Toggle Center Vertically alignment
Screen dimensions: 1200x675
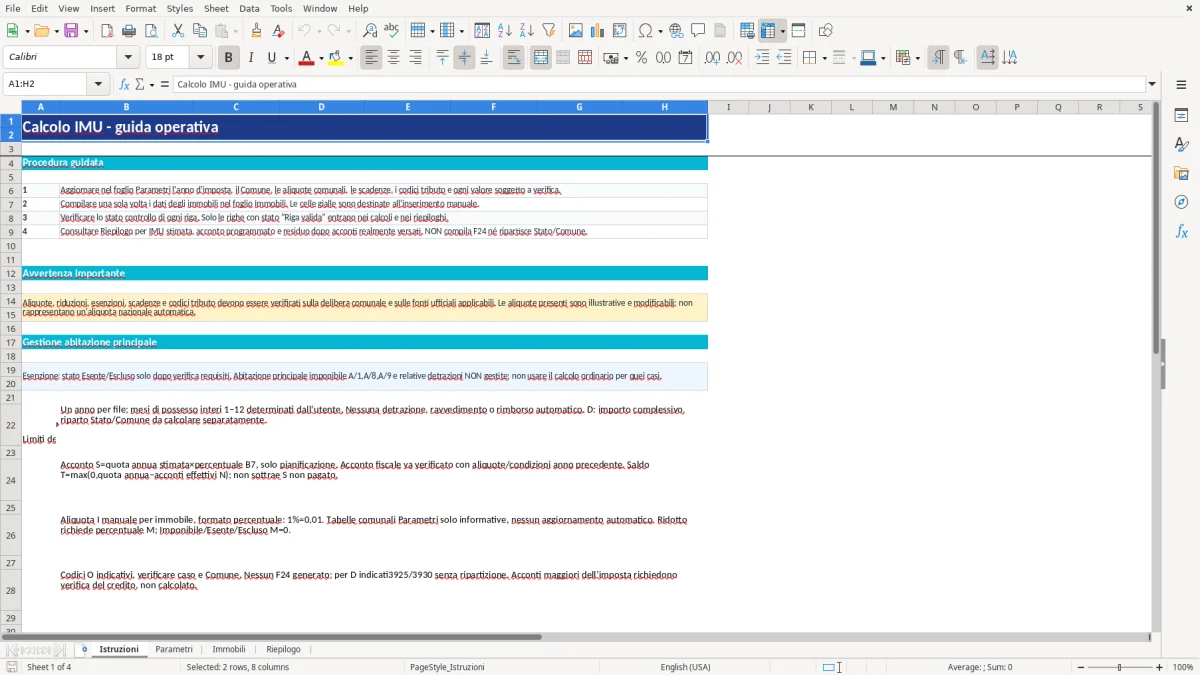(x=464, y=58)
